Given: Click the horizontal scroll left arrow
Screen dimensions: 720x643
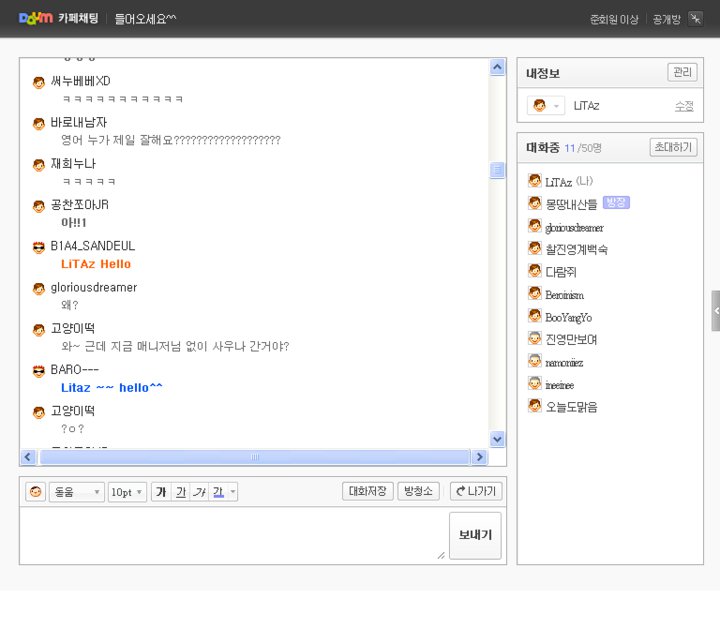Looking at the screenshot, I should (28, 457).
